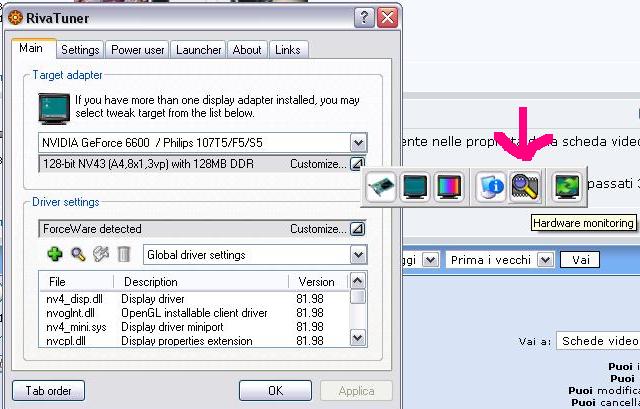Image resolution: width=640 pixels, height=409 pixels.
Task: Click the driver file list scrollbar thumb
Action: tap(358, 297)
